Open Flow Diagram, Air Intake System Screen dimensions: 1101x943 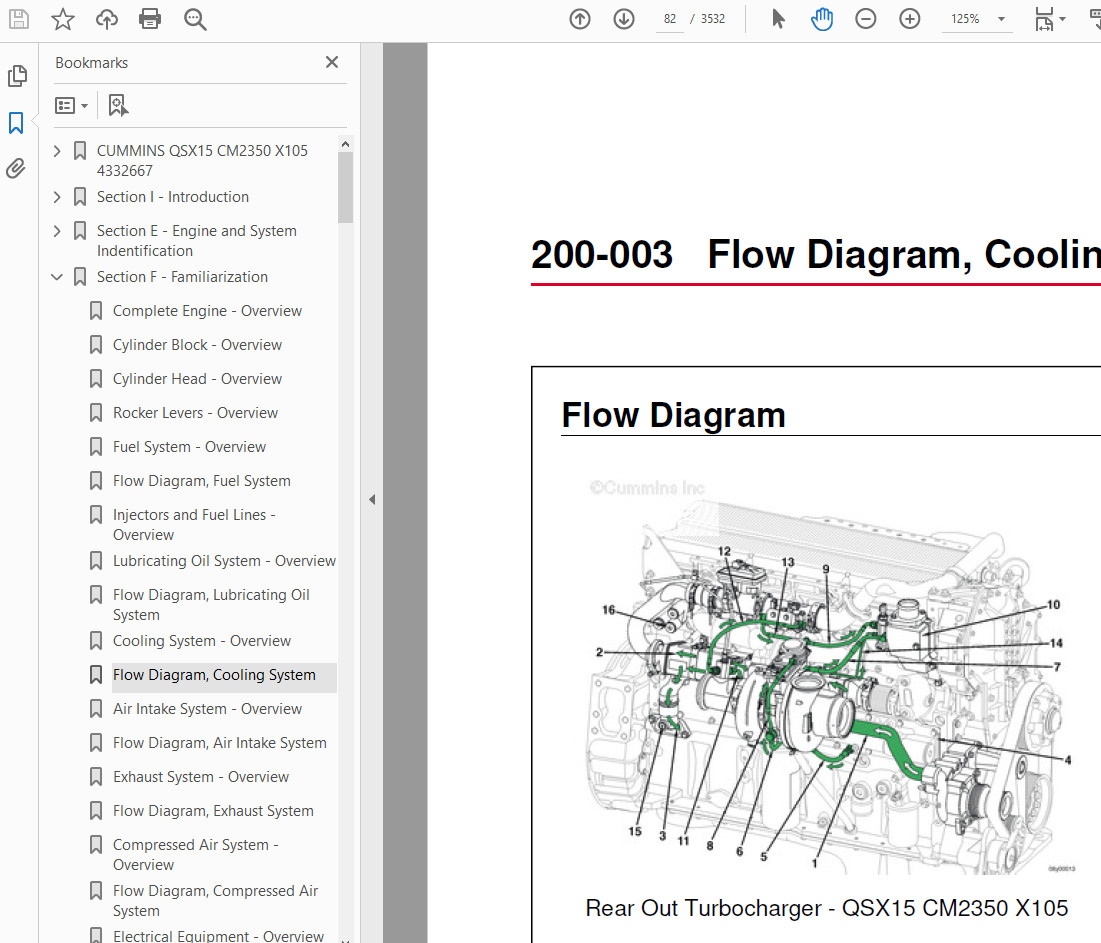coord(220,743)
